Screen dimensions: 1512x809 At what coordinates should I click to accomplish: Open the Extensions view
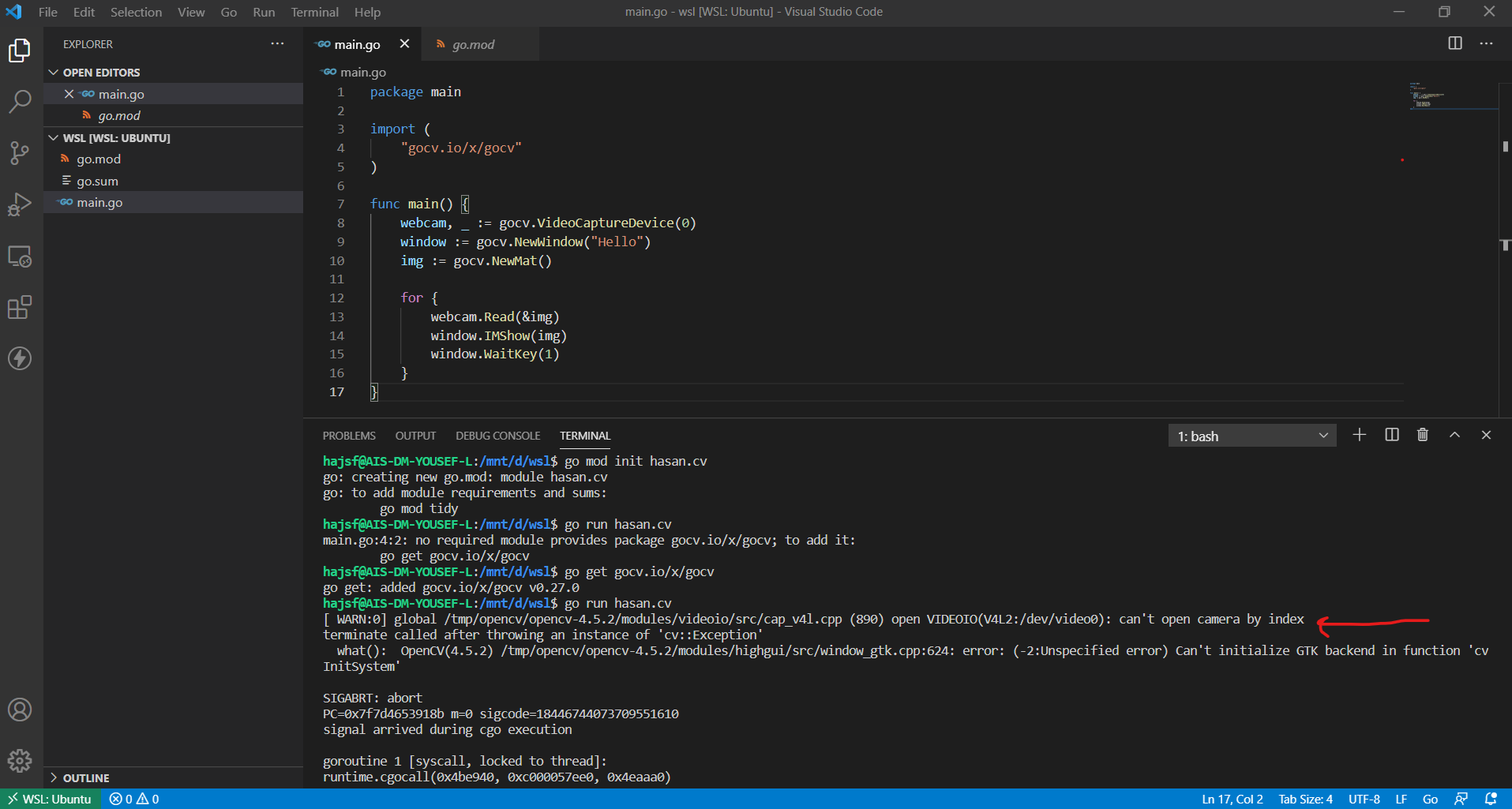tap(20, 307)
